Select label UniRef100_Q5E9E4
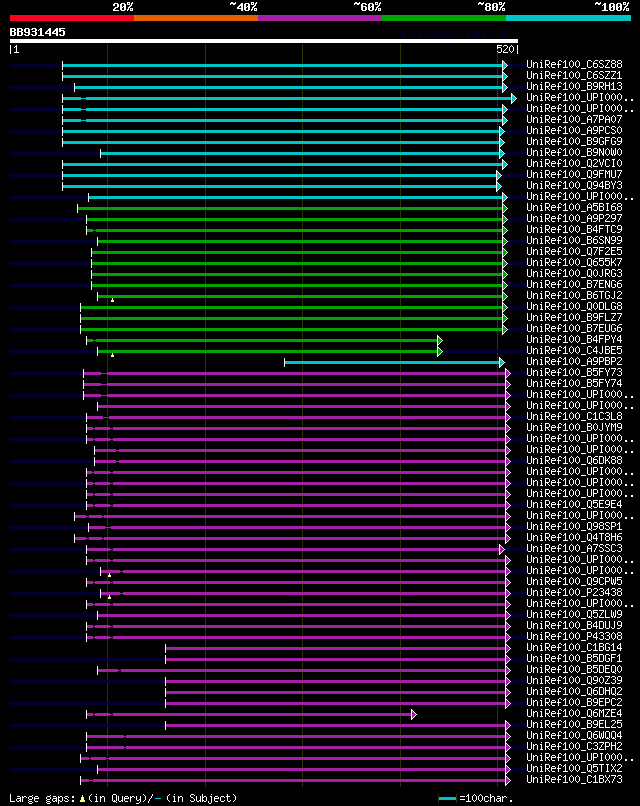The image size is (640, 806). [x=574, y=505]
